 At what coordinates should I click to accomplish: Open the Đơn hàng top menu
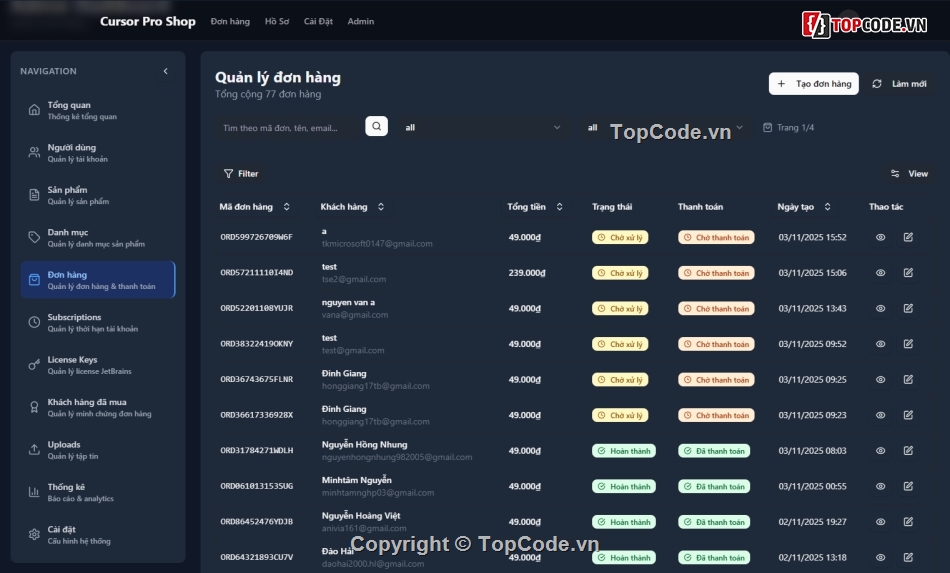(x=230, y=21)
